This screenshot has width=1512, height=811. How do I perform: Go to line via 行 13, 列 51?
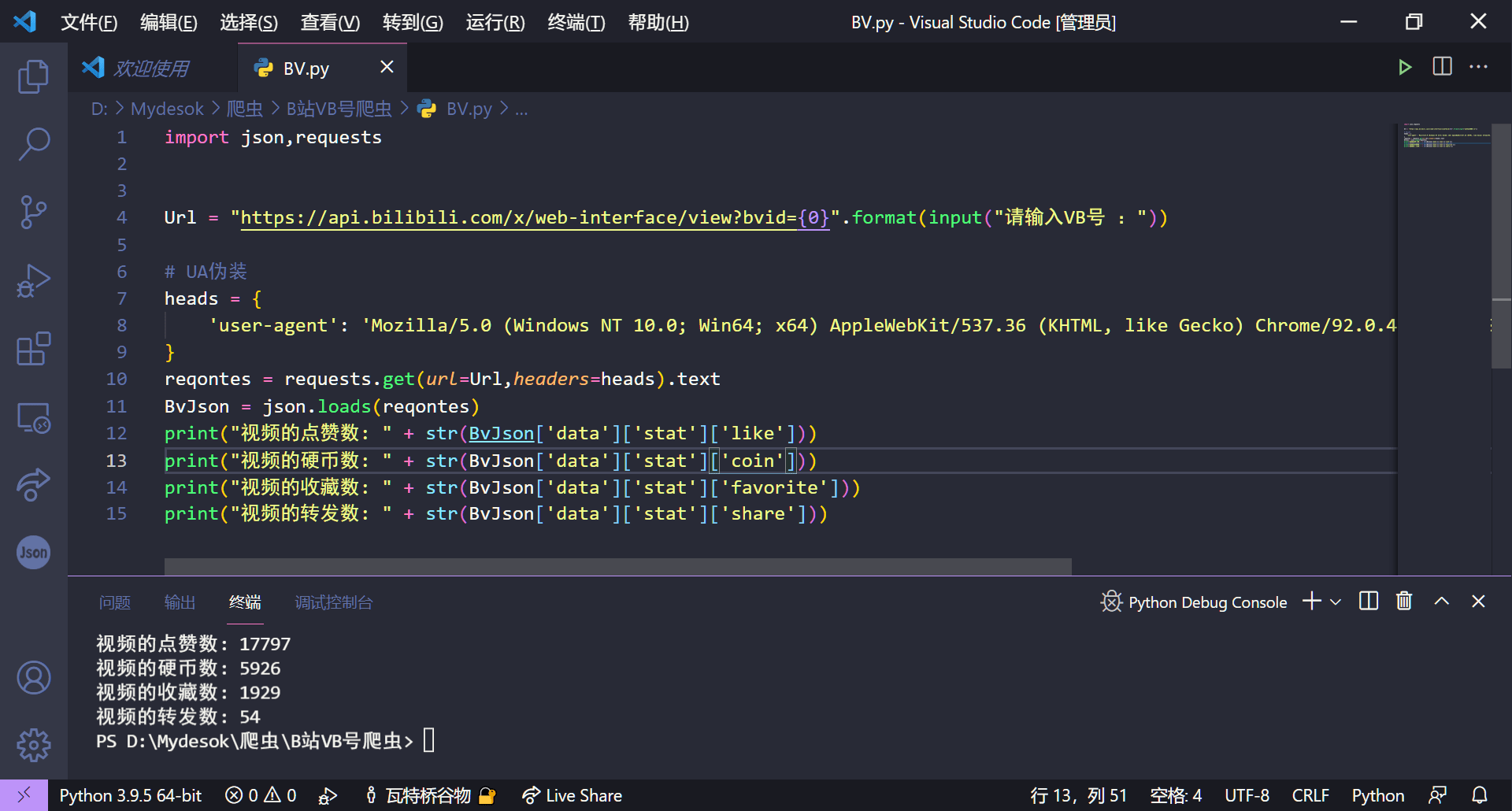pos(1078,796)
